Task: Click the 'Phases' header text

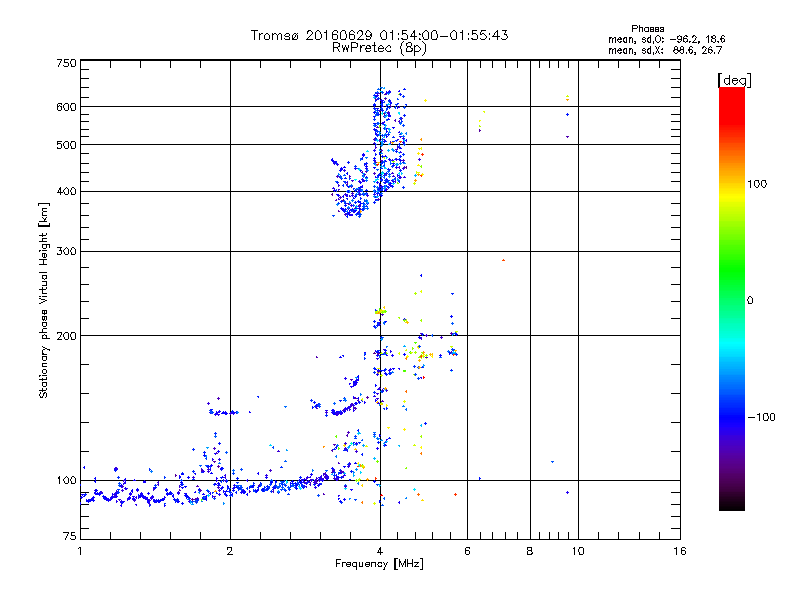Action: tap(647, 29)
